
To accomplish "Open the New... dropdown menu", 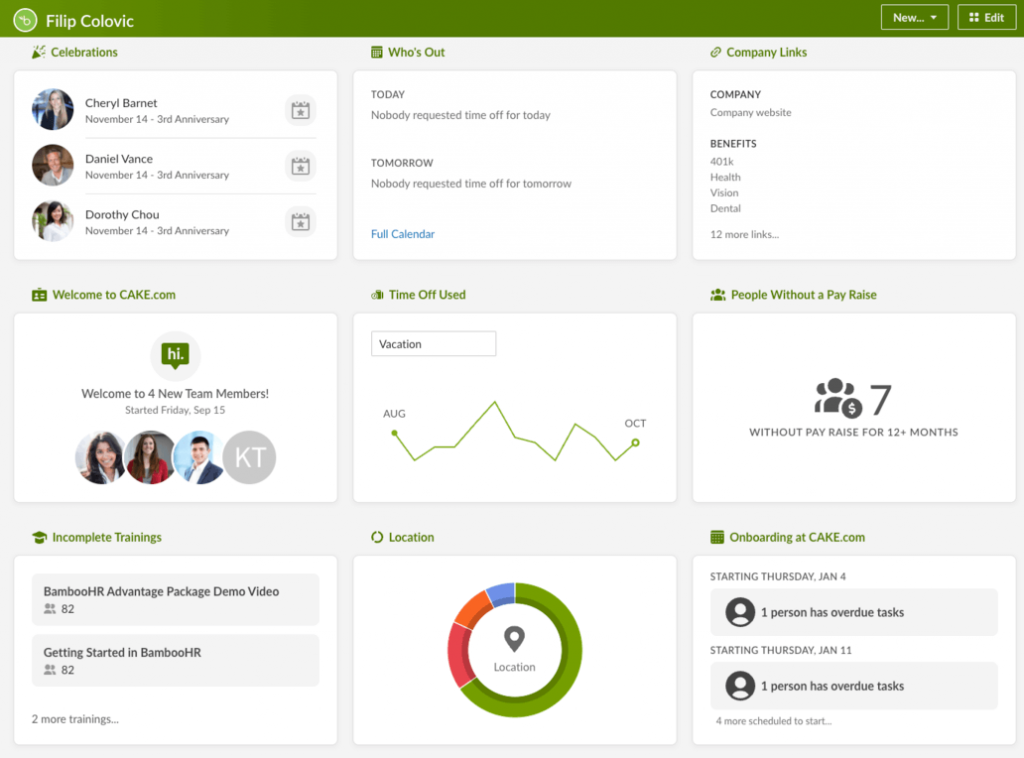I will point(914,18).
